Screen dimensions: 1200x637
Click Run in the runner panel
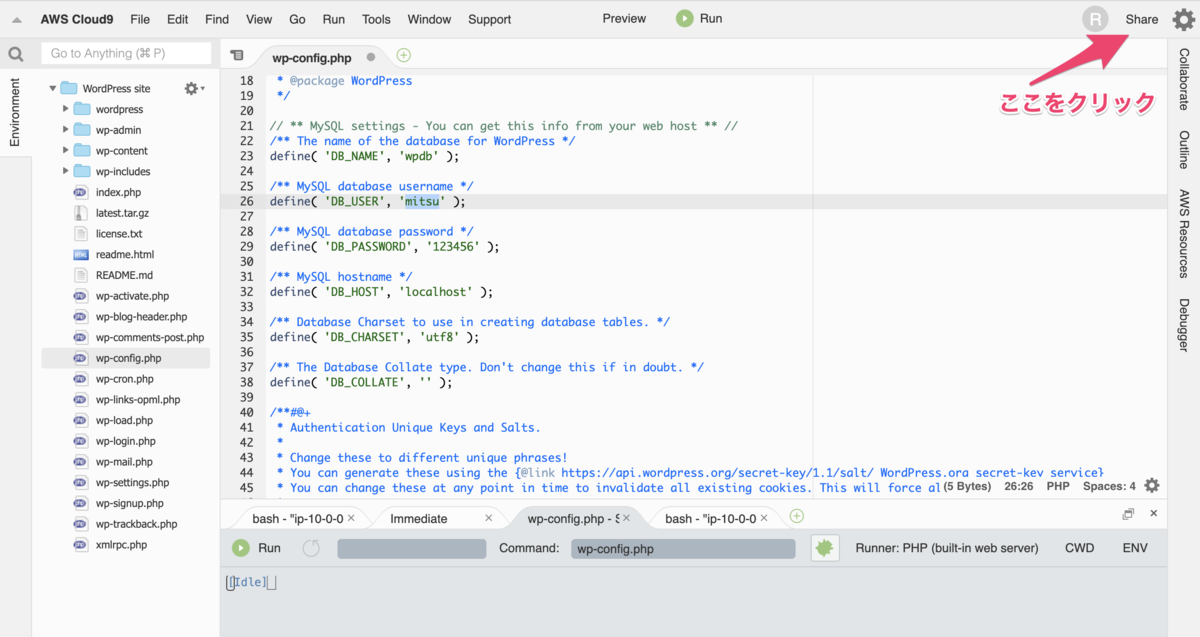click(x=257, y=548)
